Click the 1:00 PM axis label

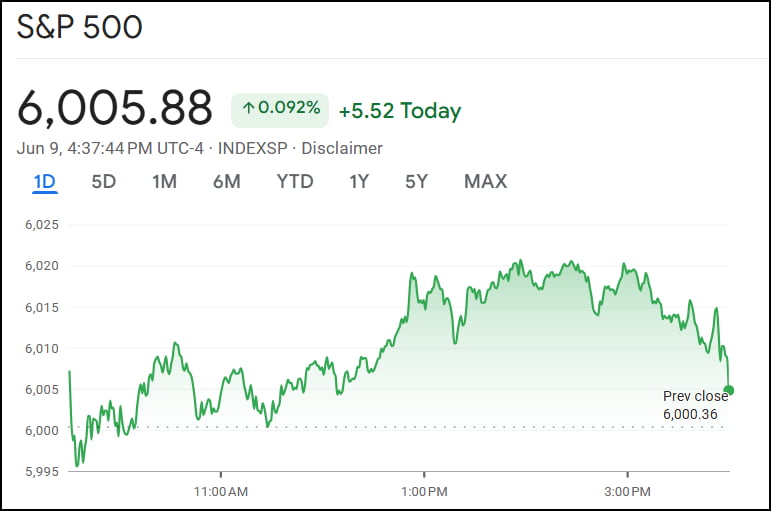pos(424,491)
